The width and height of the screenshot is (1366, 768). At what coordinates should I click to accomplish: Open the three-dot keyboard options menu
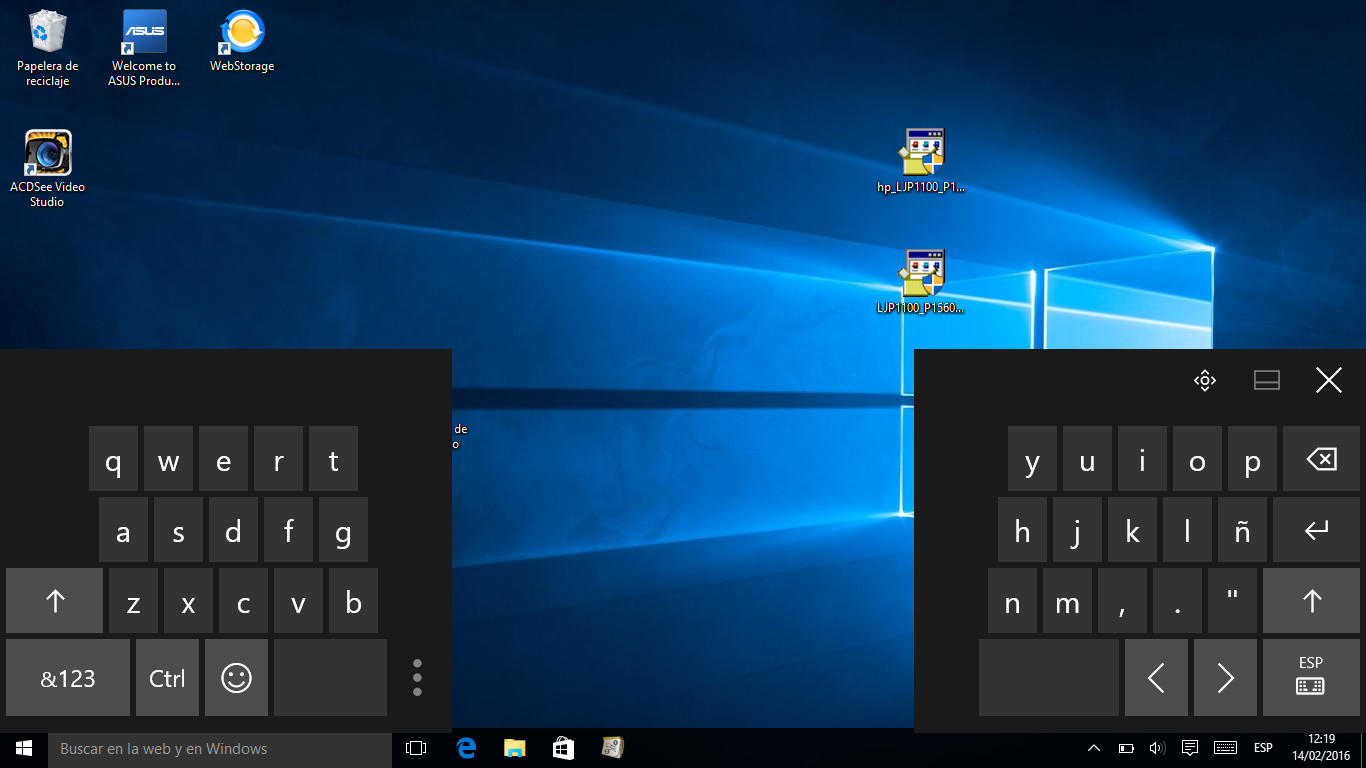tap(417, 678)
